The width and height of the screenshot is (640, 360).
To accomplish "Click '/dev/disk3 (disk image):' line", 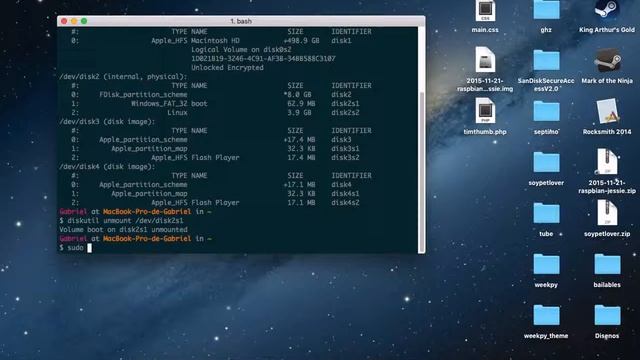I will [107, 122].
